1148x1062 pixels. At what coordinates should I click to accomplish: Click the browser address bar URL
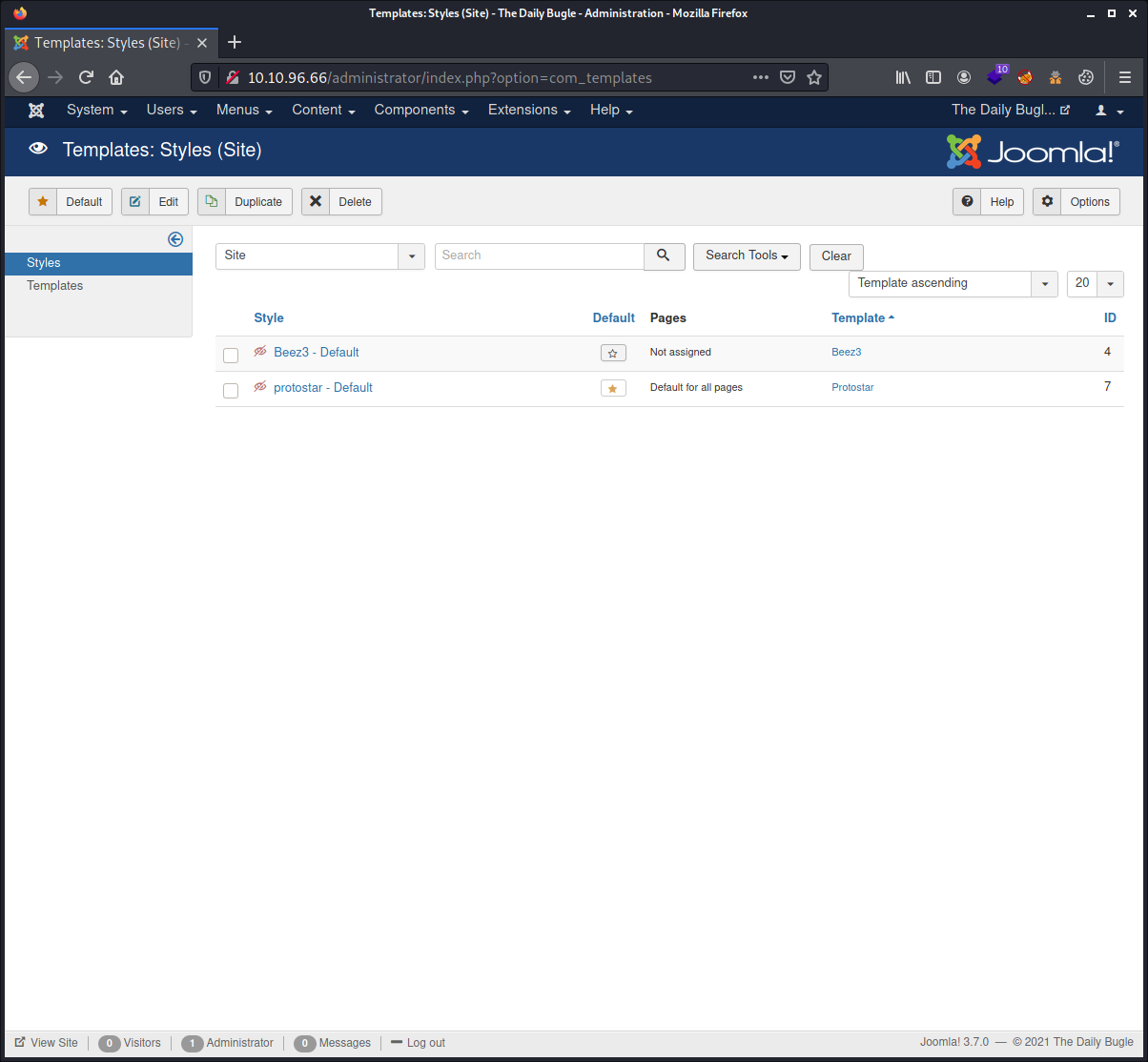coord(450,77)
